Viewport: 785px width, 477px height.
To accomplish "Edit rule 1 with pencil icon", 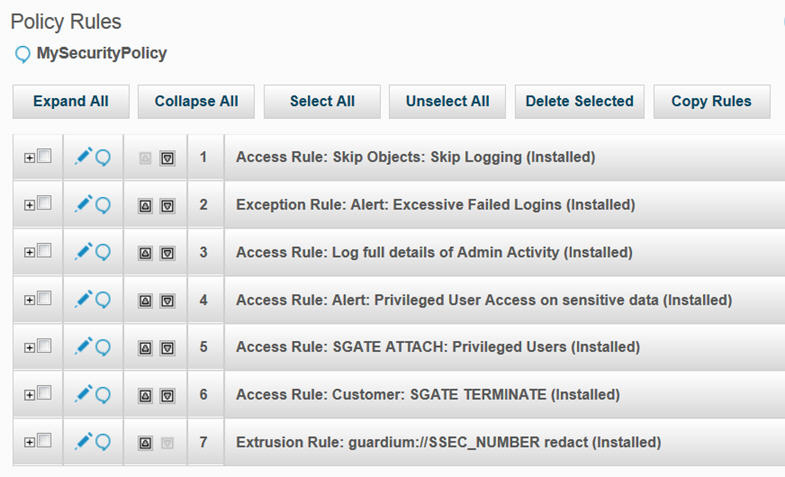I will (83, 157).
